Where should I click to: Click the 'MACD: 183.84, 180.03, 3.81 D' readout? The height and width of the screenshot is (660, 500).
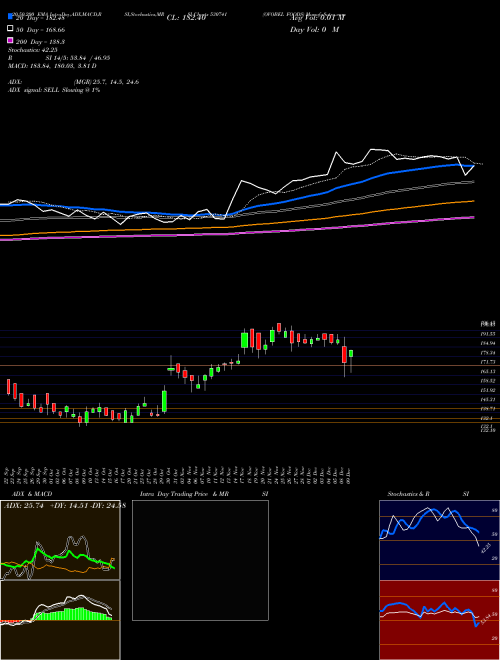52,66
